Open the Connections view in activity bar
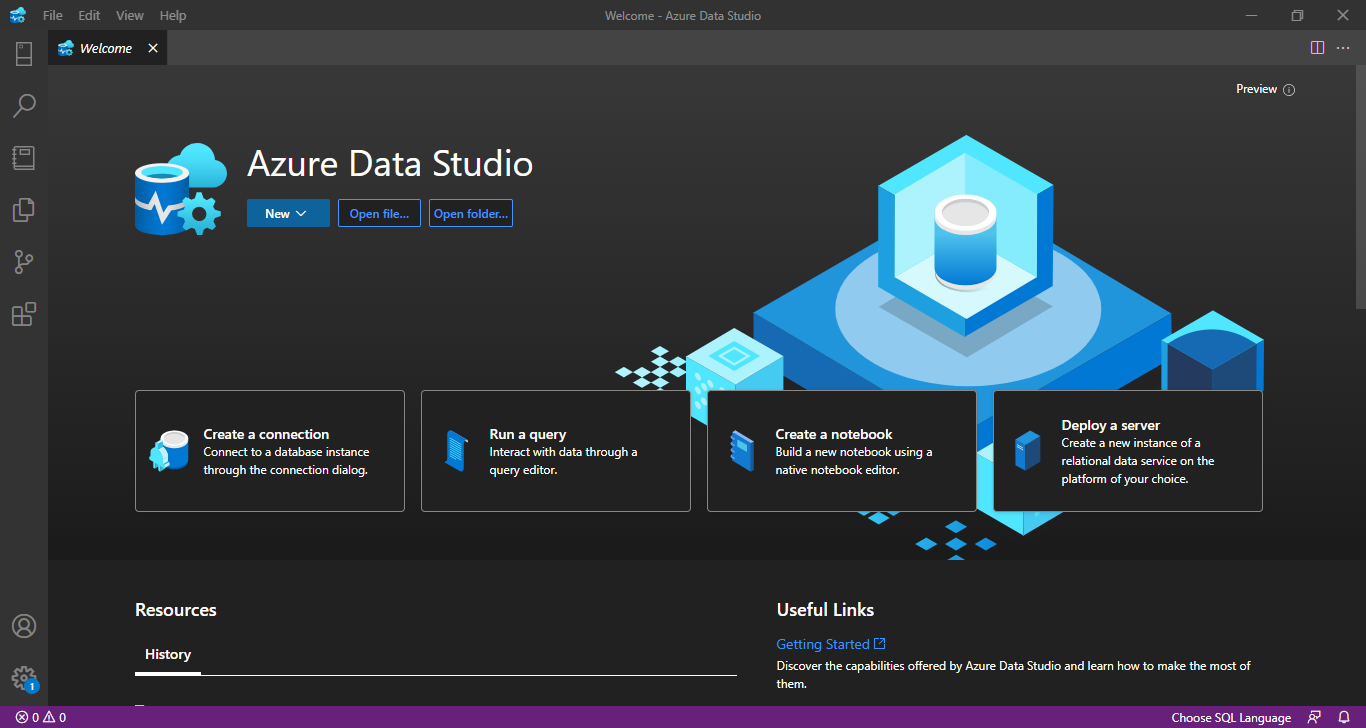 (24, 53)
